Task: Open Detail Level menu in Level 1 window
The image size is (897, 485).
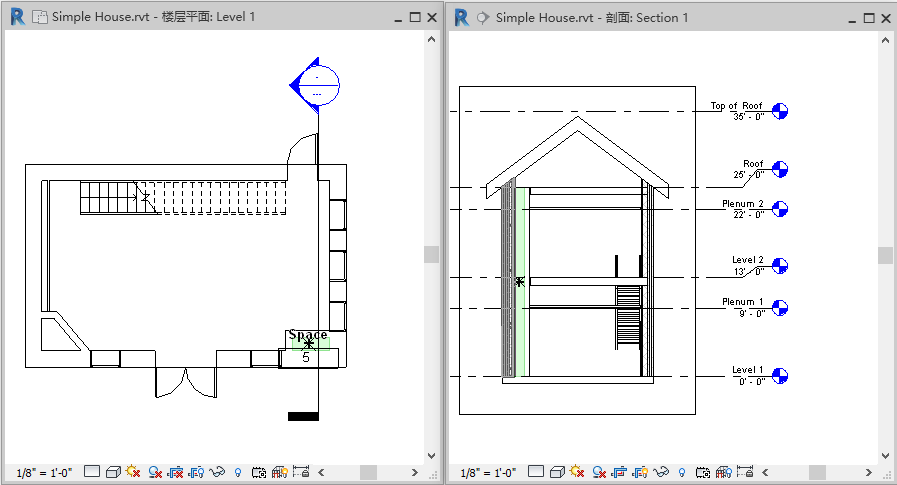Action: point(92,472)
